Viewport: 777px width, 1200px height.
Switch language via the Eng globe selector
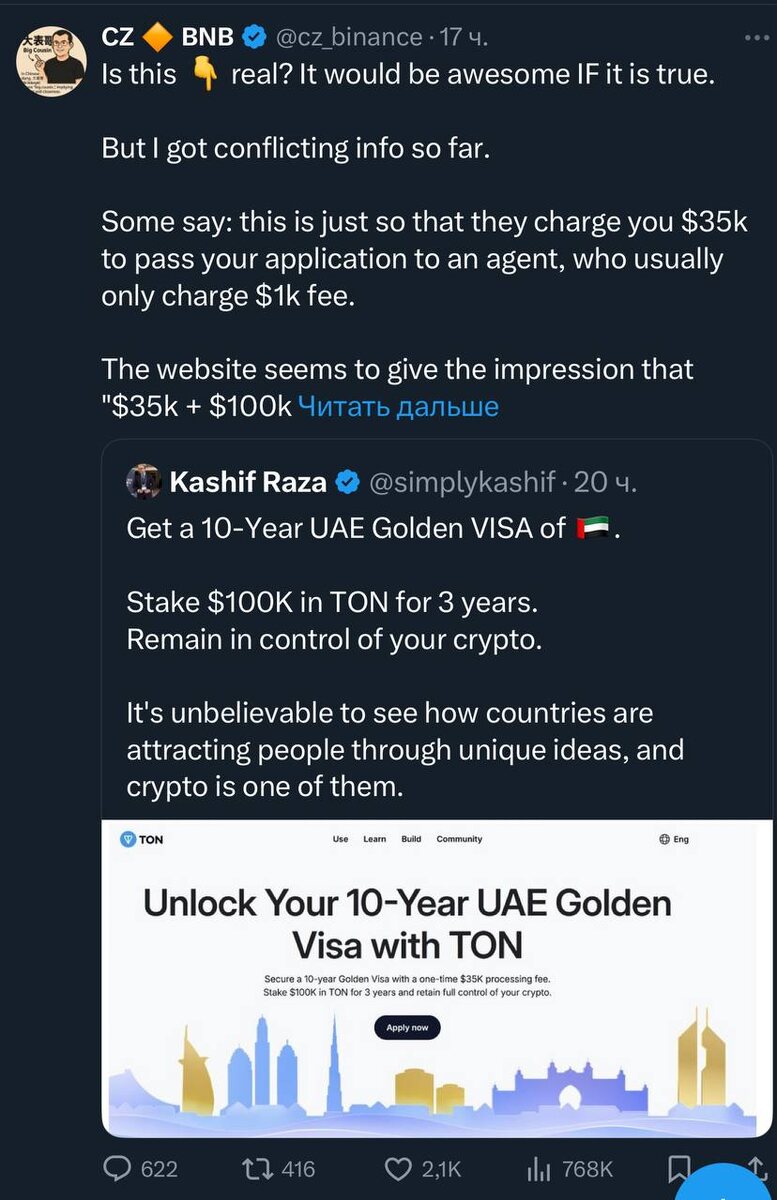click(674, 839)
